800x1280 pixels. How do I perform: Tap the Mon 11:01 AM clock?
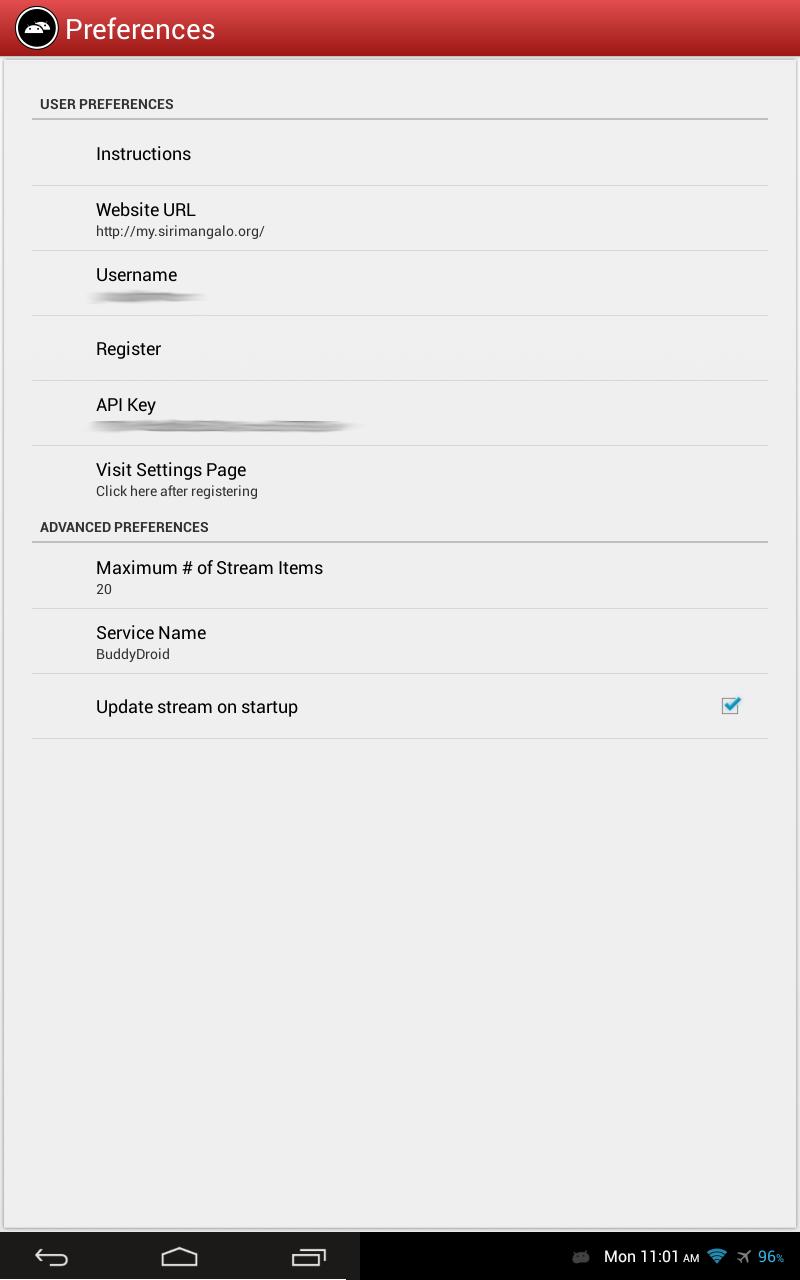(651, 1257)
